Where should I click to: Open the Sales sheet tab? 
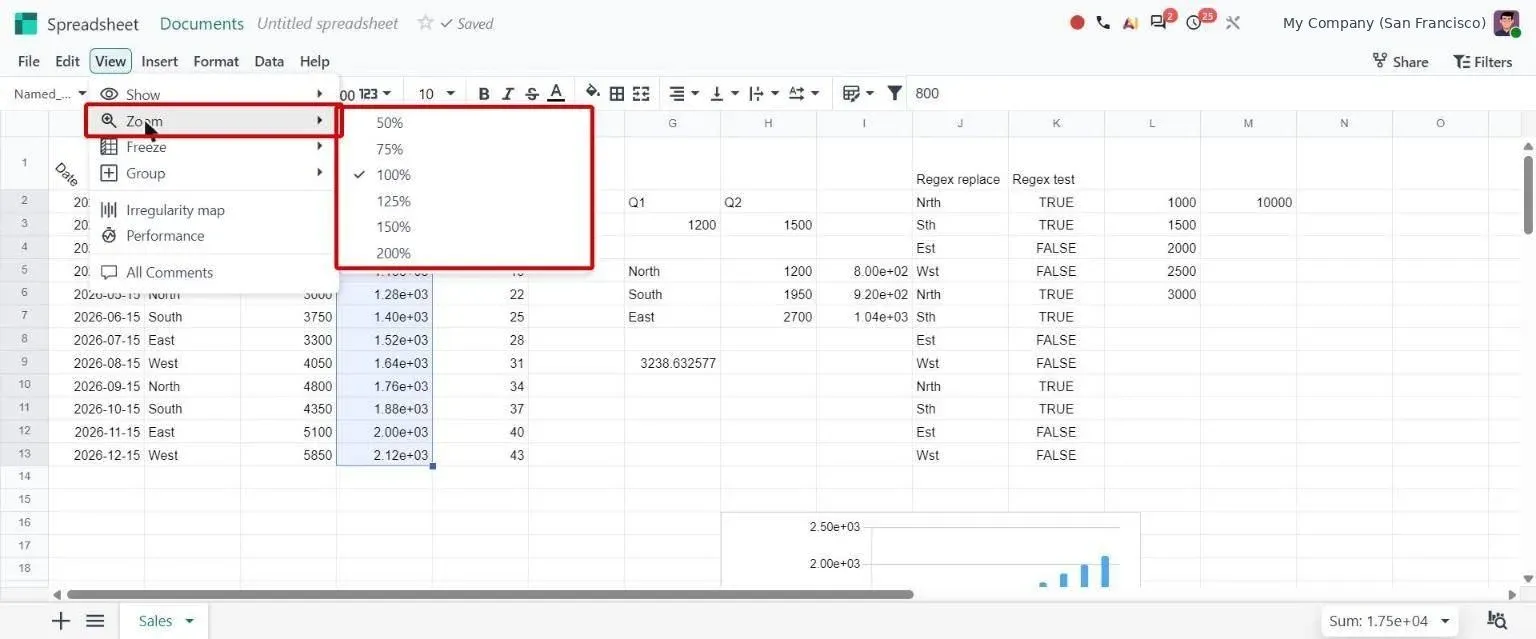click(x=164, y=621)
